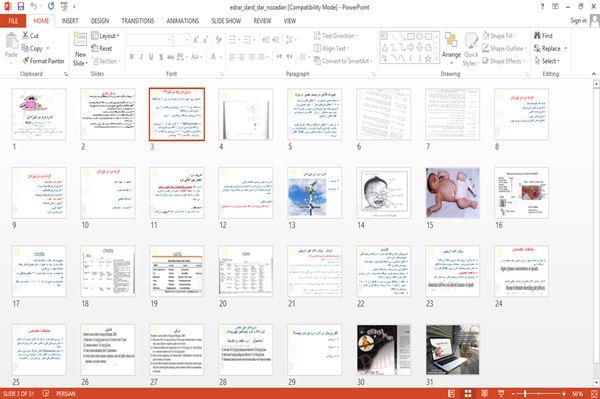Open the Layout dropdown
Image resolution: width=600 pixels, height=399 pixels.
tap(105, 36)
